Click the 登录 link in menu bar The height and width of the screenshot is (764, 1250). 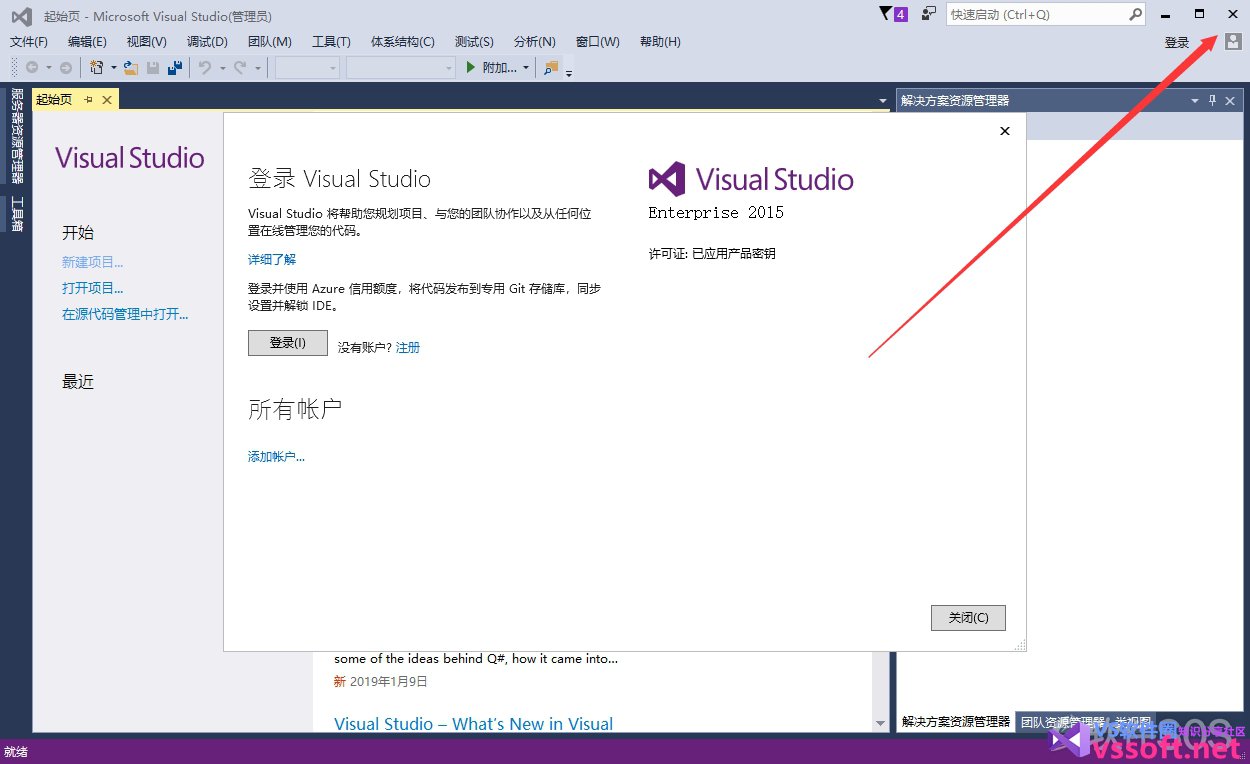coord(1177,42)
